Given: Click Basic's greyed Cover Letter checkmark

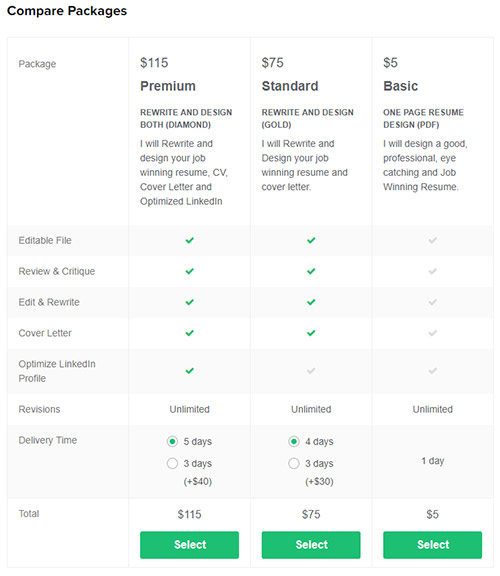Looking at the screenshot, I should pos(433,333).
